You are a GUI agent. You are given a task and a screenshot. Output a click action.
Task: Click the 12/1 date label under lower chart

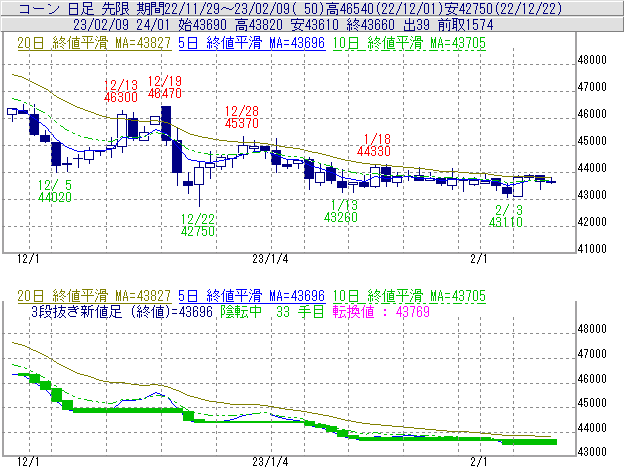(x=28, y=462)
